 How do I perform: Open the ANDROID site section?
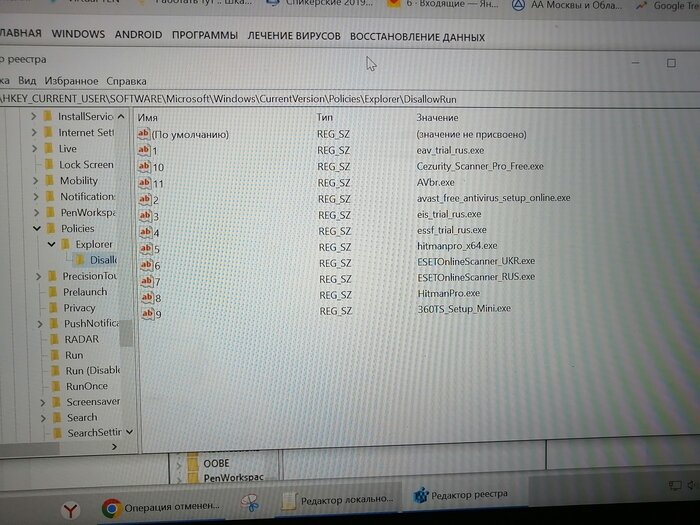click(138, 35)
